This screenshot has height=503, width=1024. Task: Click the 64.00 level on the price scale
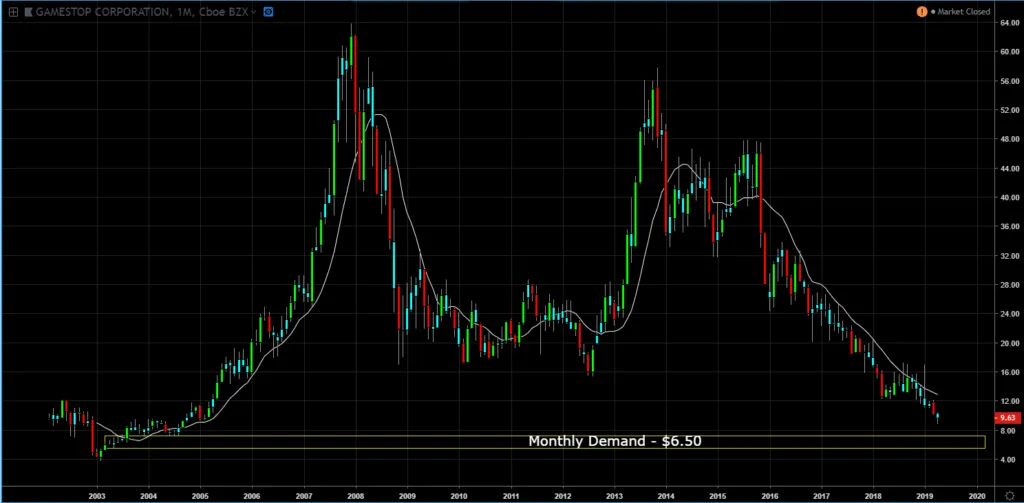tap(1006, 23)
